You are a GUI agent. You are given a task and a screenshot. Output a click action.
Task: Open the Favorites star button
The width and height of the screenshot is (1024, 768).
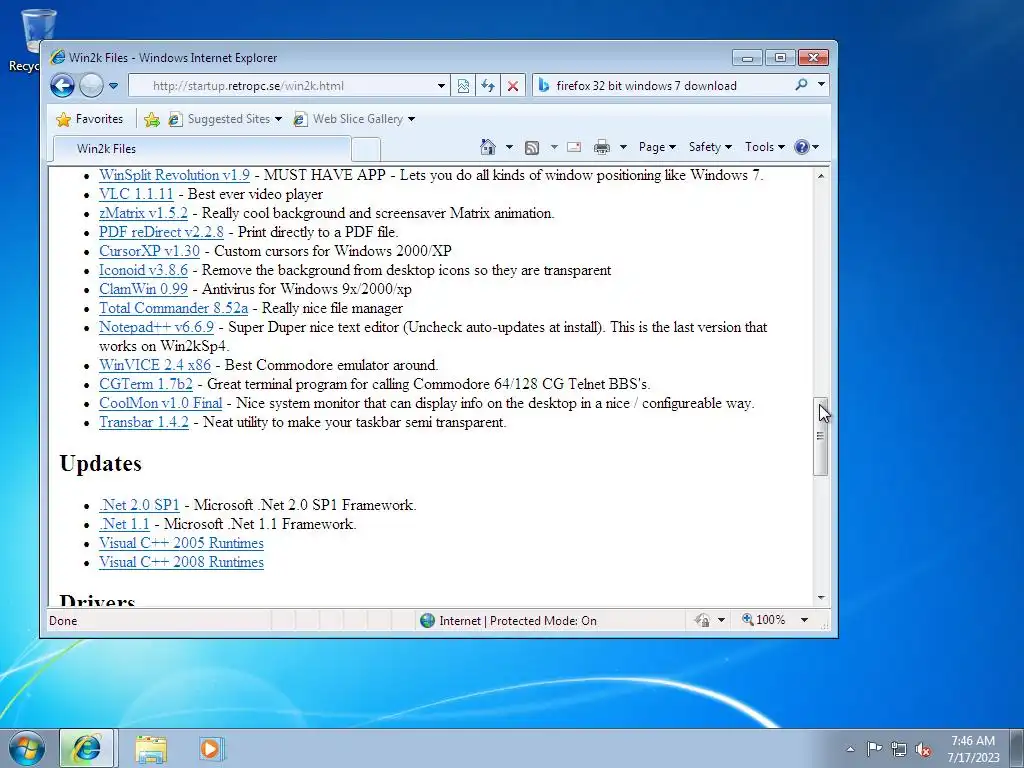(x=90, y=119)
